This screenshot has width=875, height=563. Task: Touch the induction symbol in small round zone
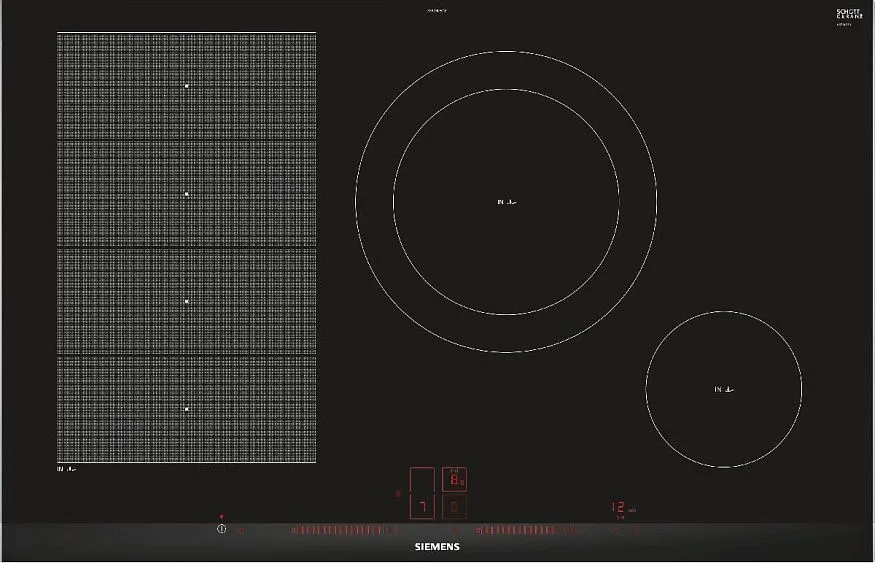724,389
